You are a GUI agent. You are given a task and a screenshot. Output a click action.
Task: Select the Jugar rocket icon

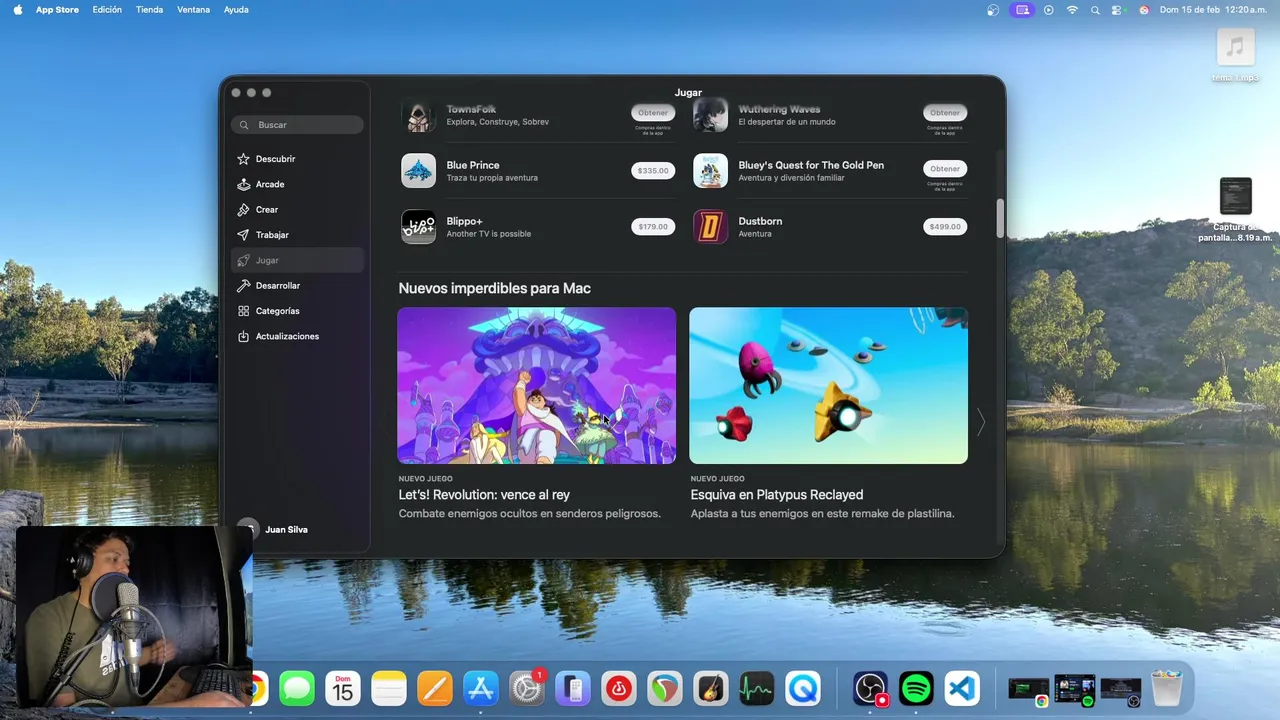pyautogui.click(x=243, y=260)
